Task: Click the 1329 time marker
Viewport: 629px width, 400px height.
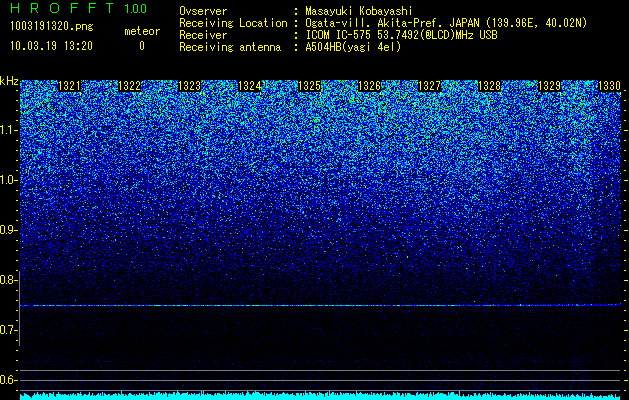Action: tap(550, 86)
